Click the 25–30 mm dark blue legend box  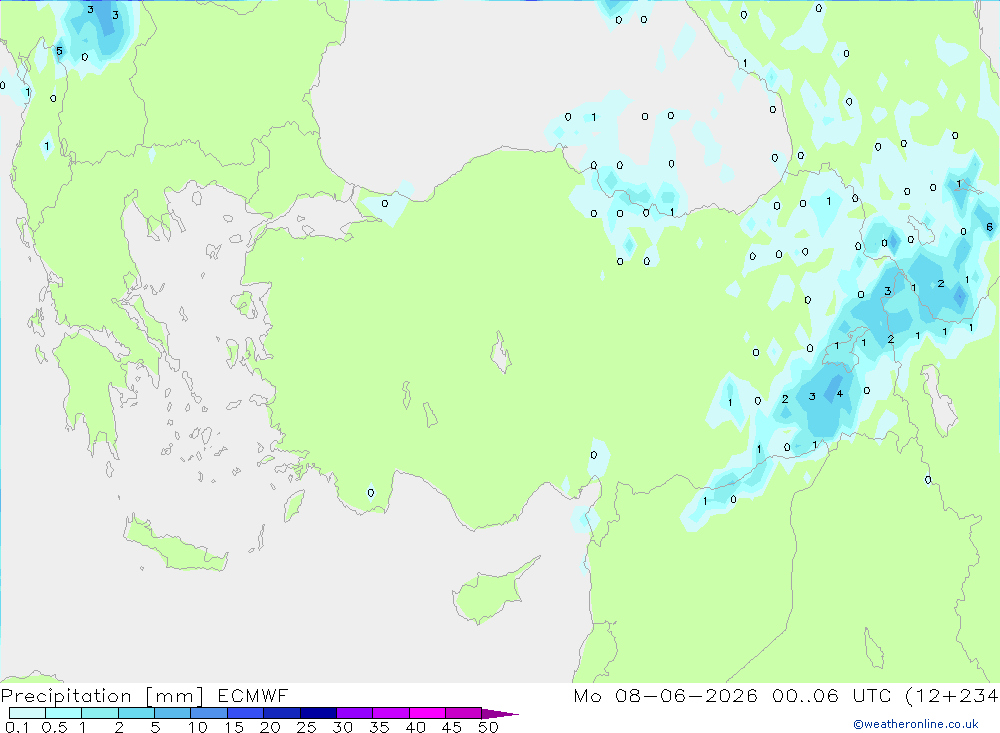tap(318, 713)
